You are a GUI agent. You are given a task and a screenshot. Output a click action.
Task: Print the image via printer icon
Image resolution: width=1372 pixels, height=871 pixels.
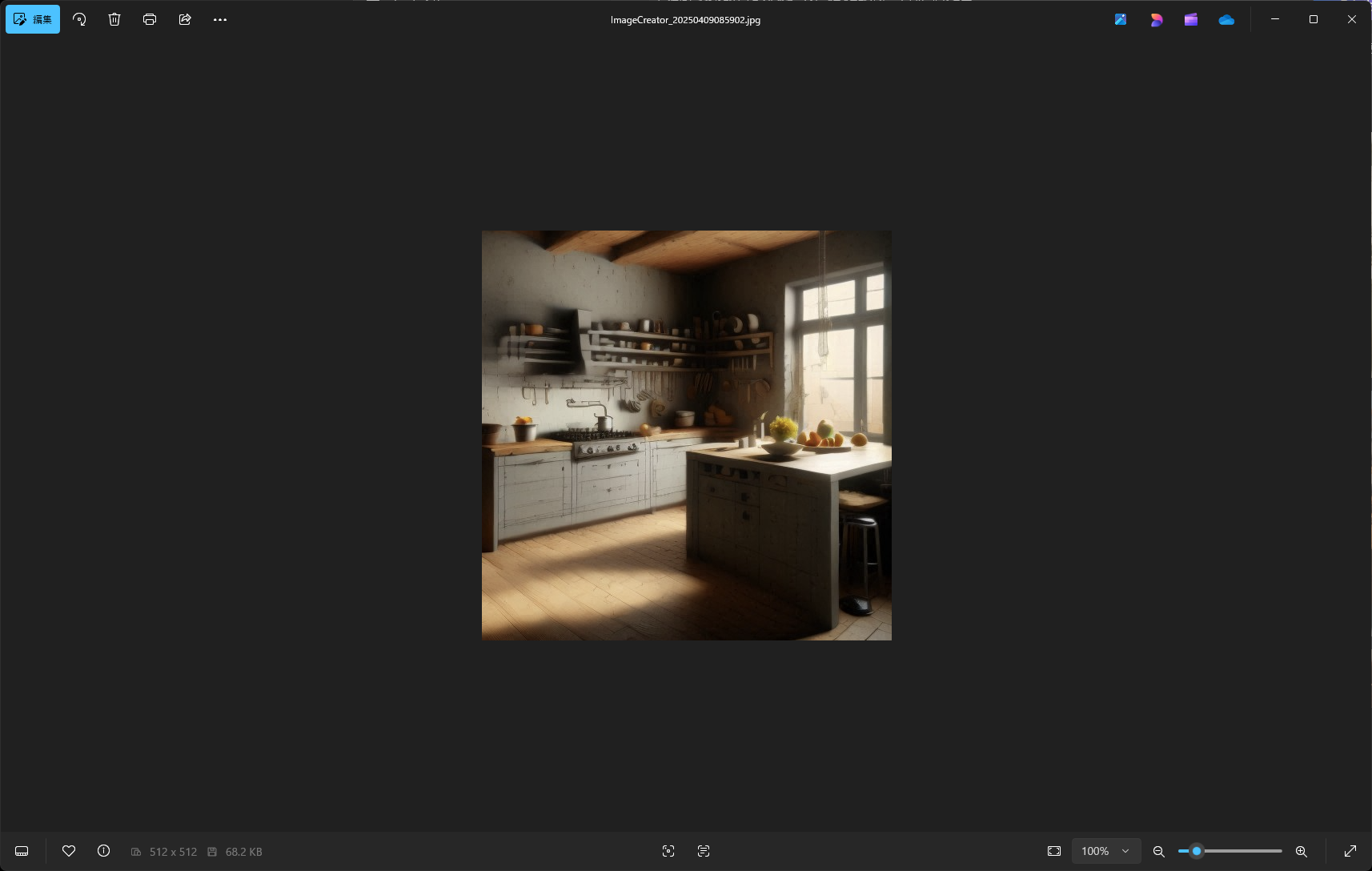[150, 19]
